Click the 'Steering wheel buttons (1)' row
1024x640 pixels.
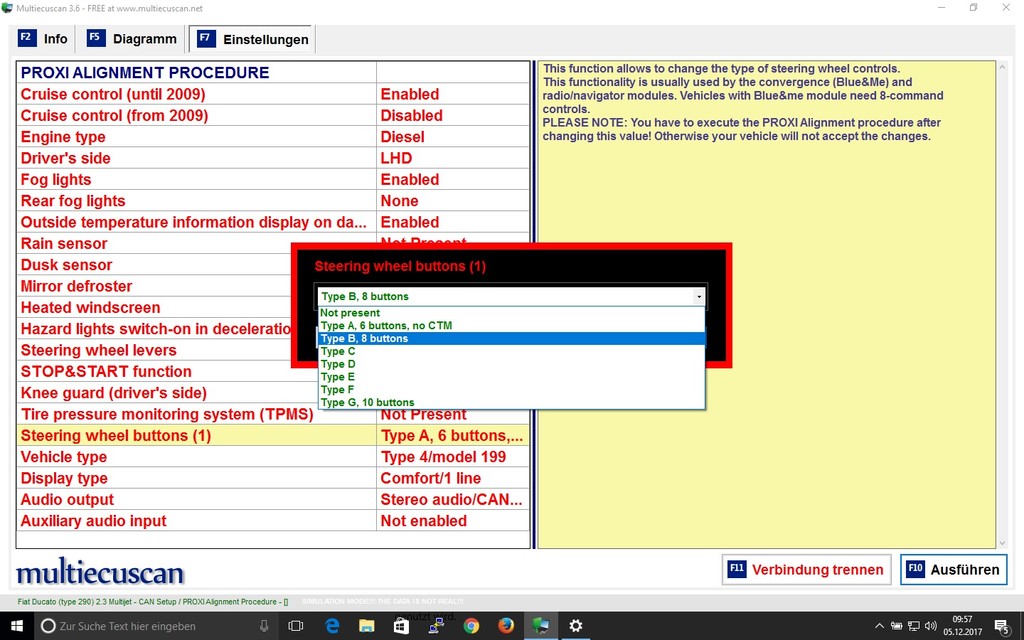[x=273, y=436]
